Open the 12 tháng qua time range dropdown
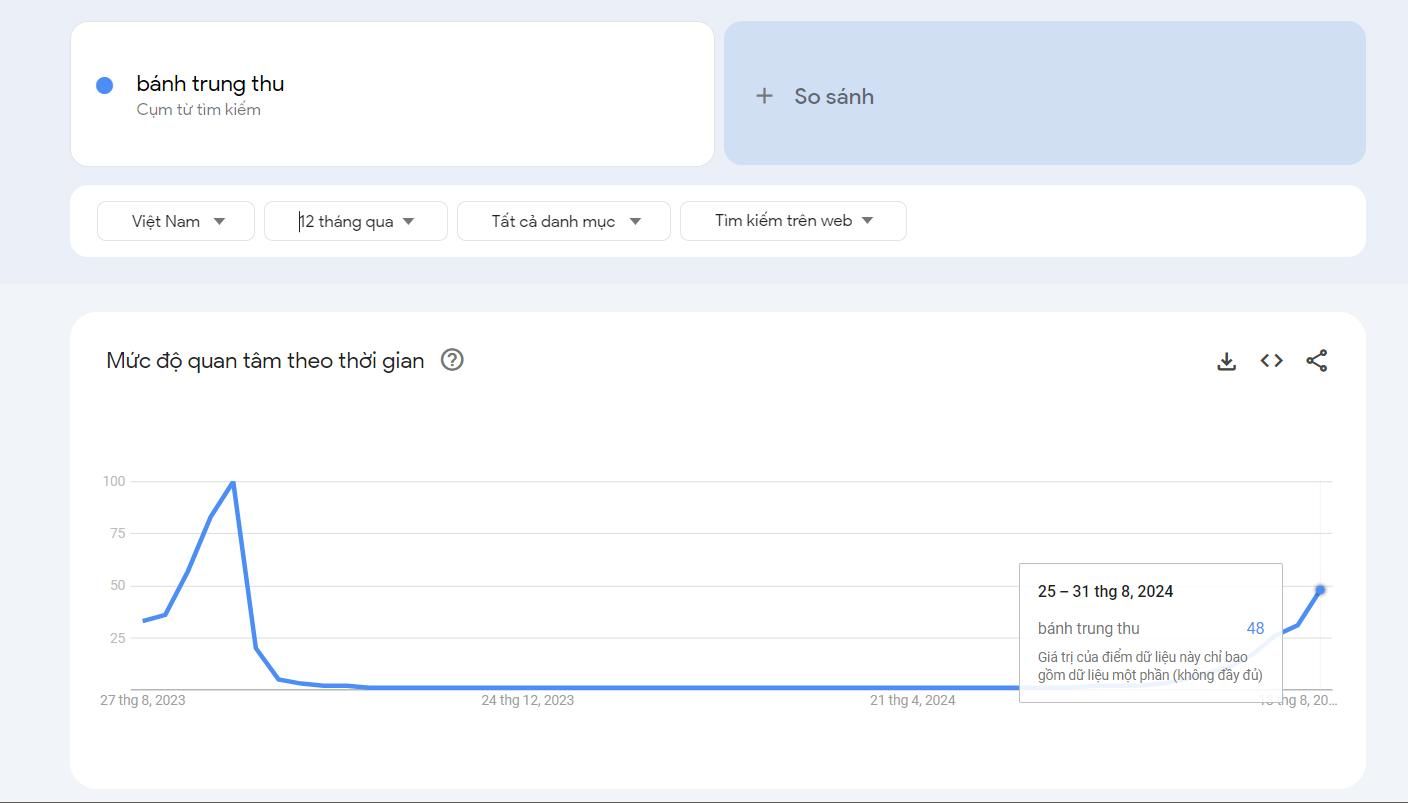Image resolution: width=1408 pixels, height=803 pixels. pos(356,221)
